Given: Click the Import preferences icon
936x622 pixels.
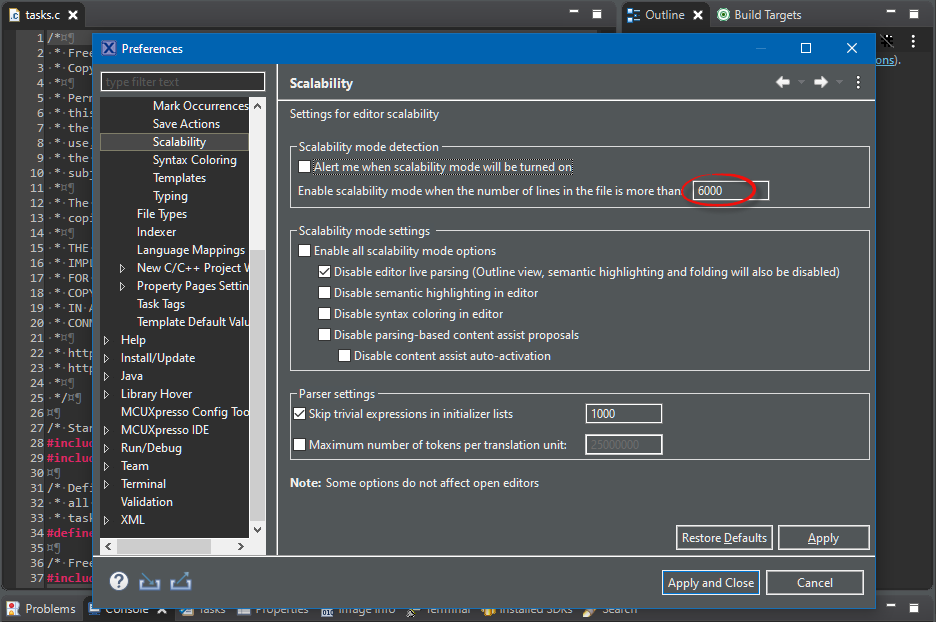Looking at the screenshot, I should [150, 581].
